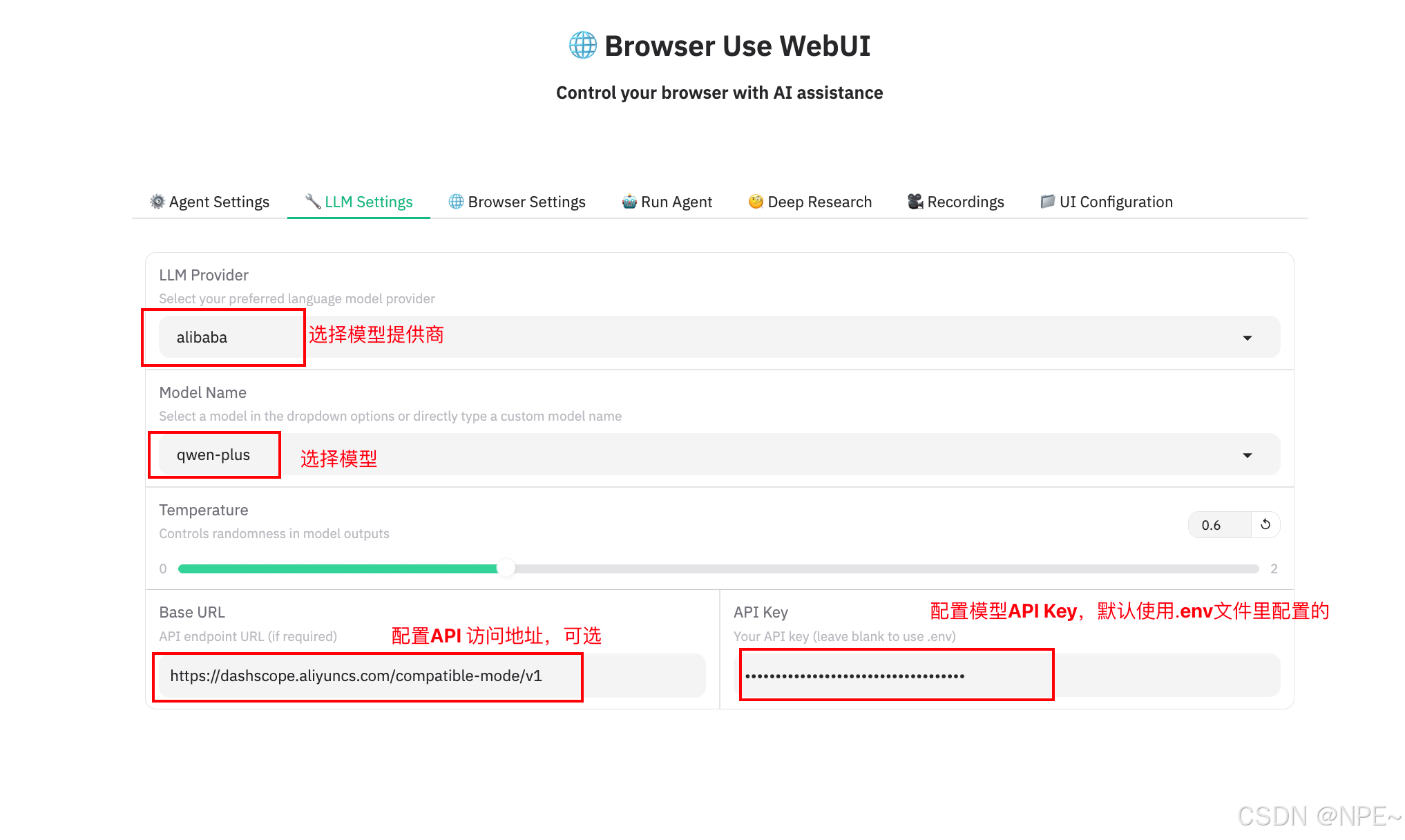Click the gear icon on Agent Settings tab
1405x840 pixels.
point(157,202)
